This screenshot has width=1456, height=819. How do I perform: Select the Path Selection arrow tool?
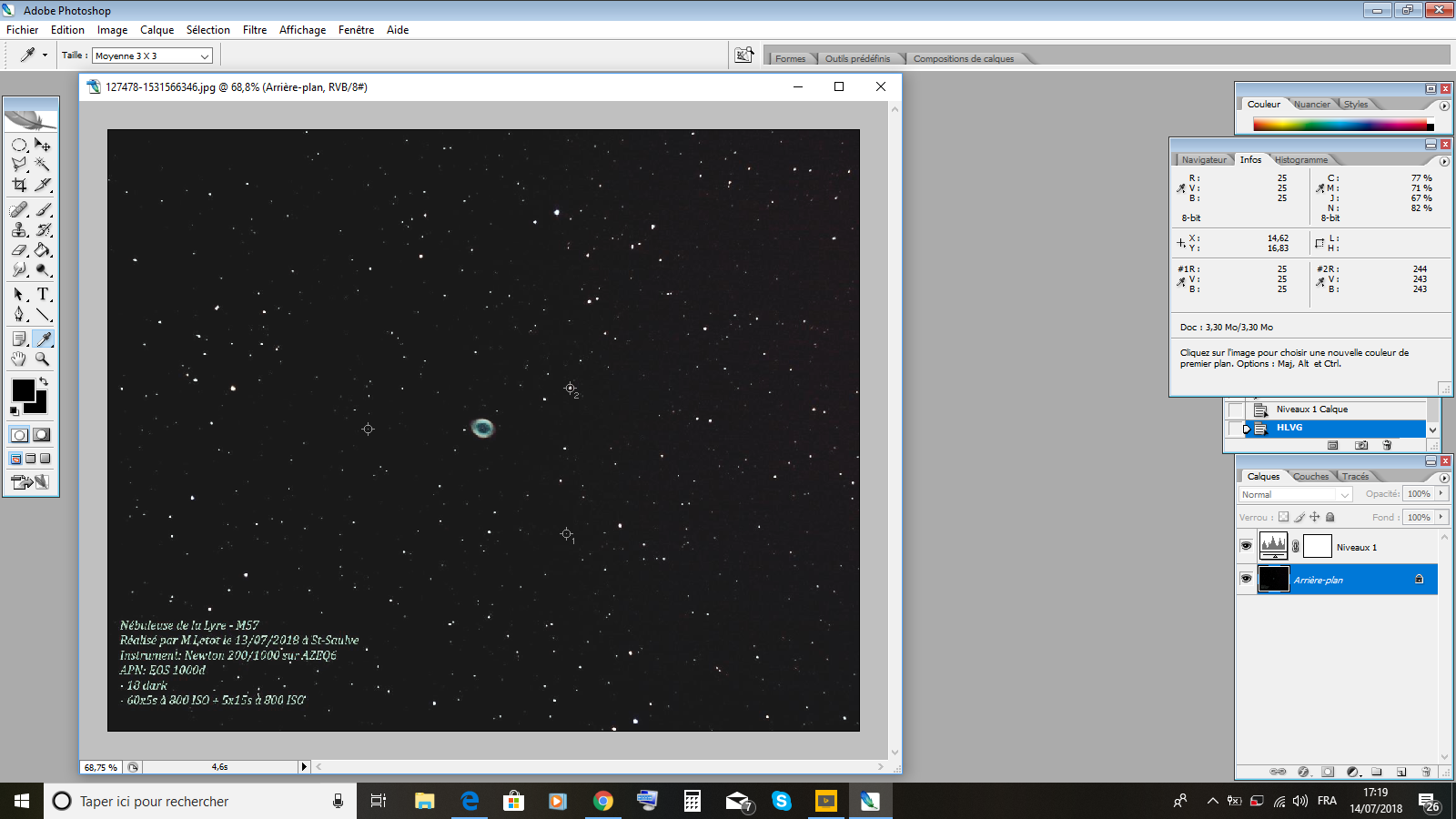pyautogui.click(x=19, y=294)
